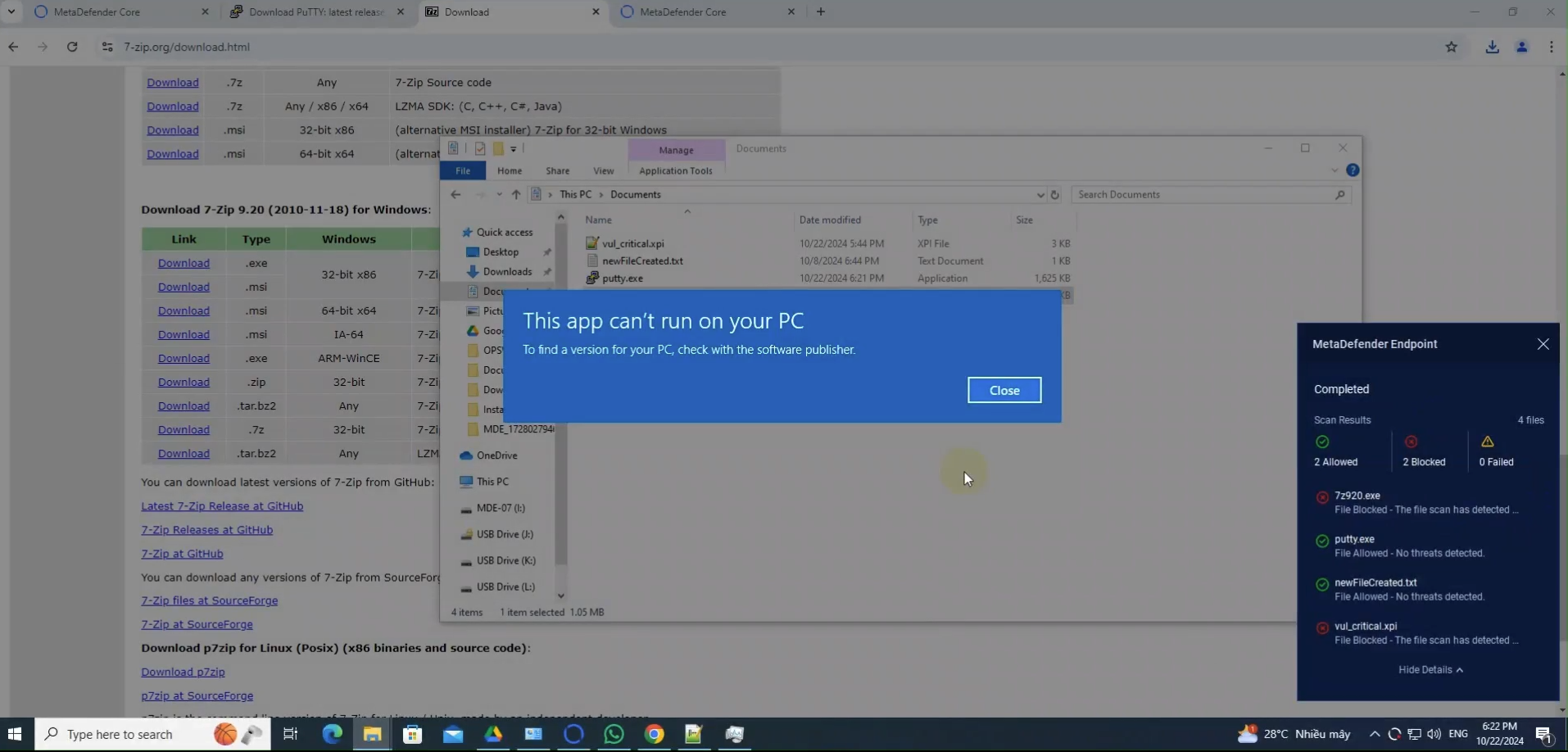This screenshot has height=752, width=1568.
Task: Click the red Blocked status icon
Action: tap(1411, 442)
